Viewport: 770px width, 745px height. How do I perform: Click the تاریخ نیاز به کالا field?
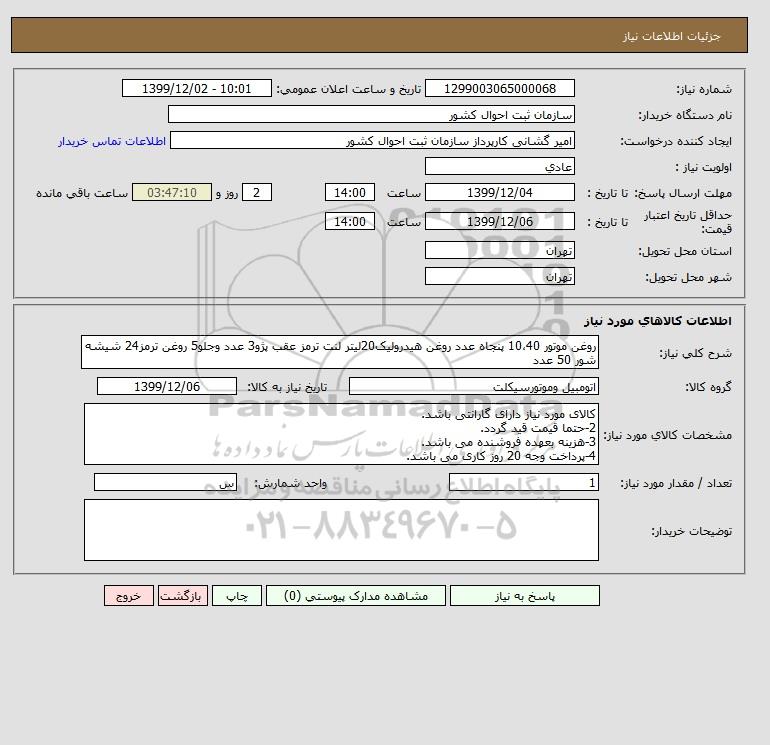(x=167, y=386)
